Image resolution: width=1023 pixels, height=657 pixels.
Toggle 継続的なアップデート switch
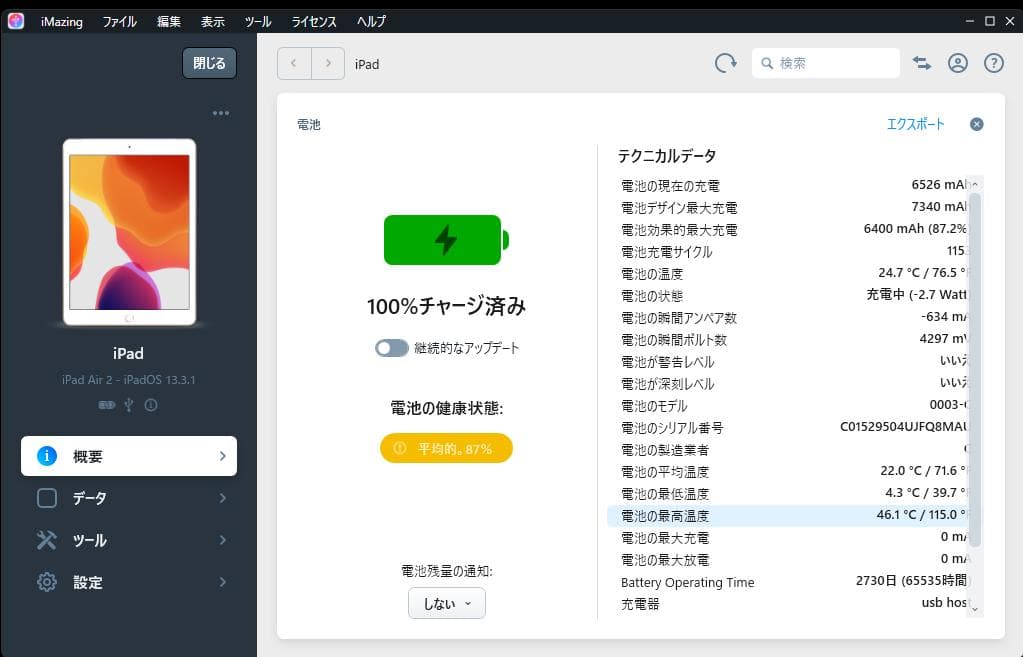[x=392, y=348]
